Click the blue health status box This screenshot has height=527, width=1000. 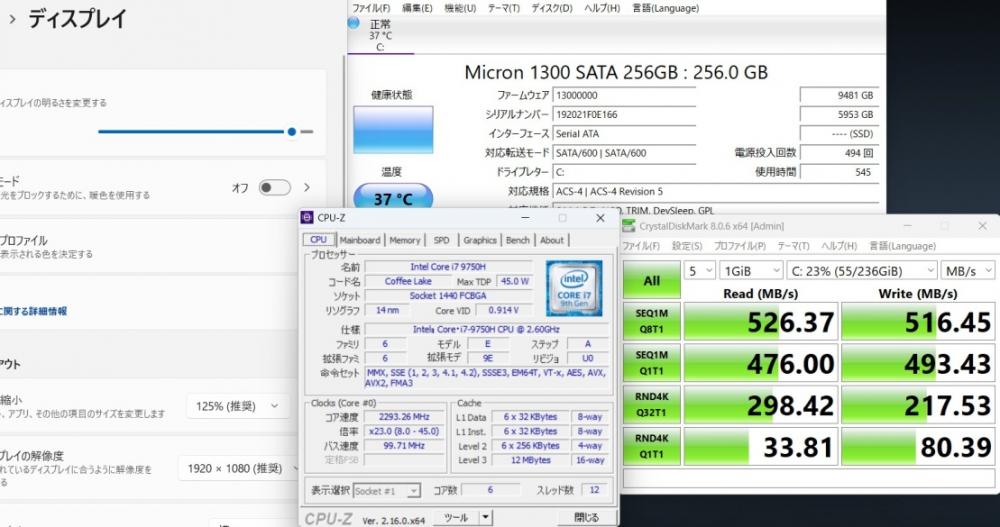[393, 130]
